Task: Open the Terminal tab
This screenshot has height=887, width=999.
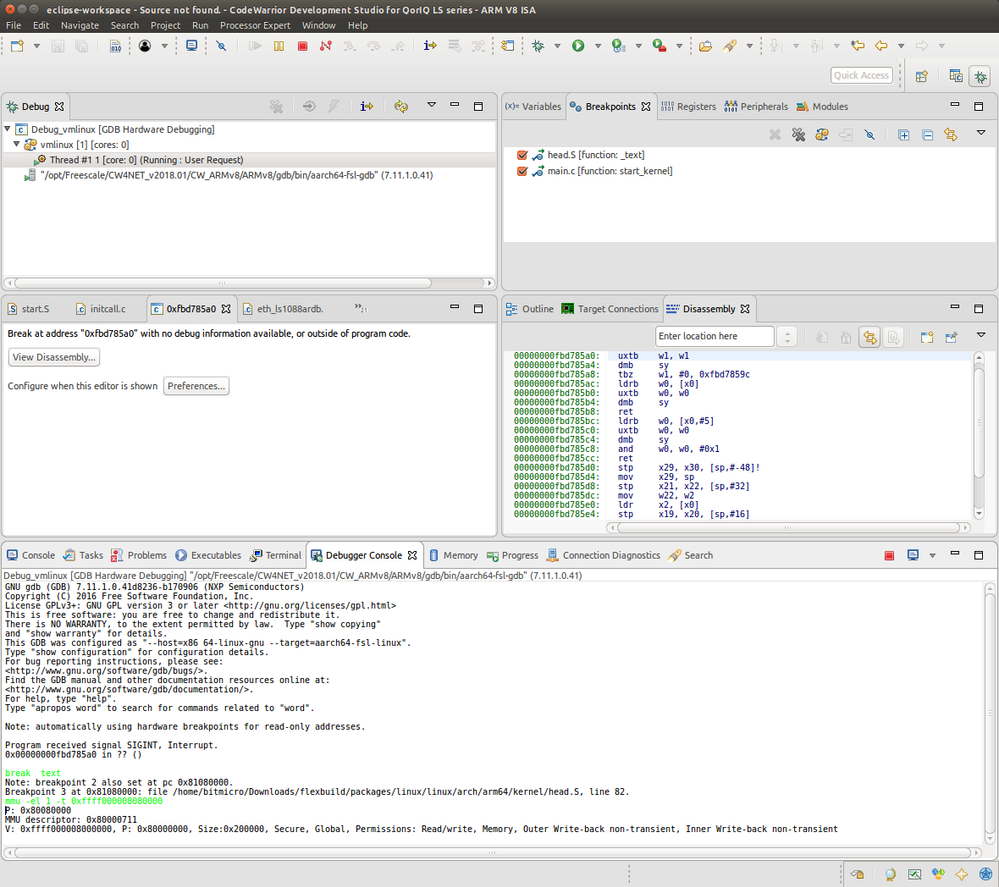Action: 276,556
